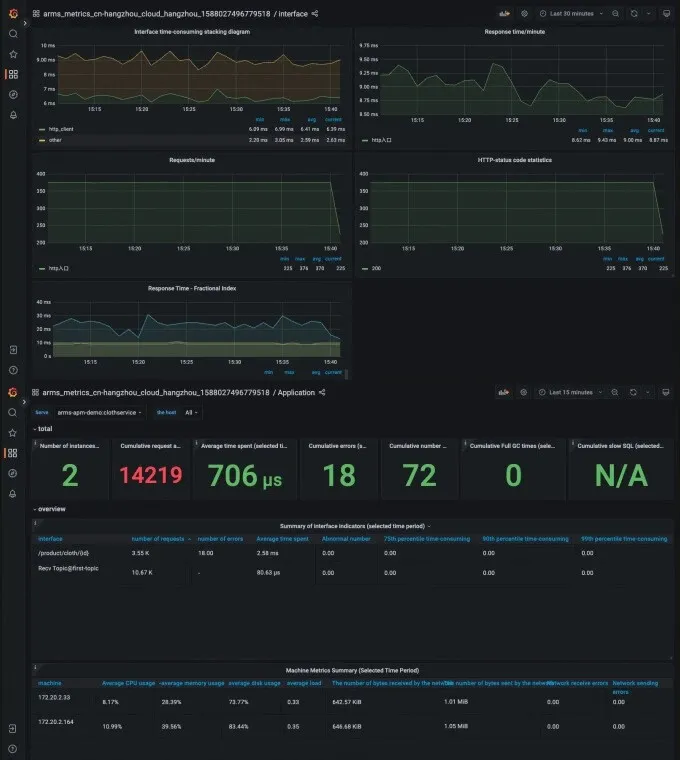Viewport: 680px width, 760px height.
Task: Share the Application dashboard
Action: coord(322,392)
